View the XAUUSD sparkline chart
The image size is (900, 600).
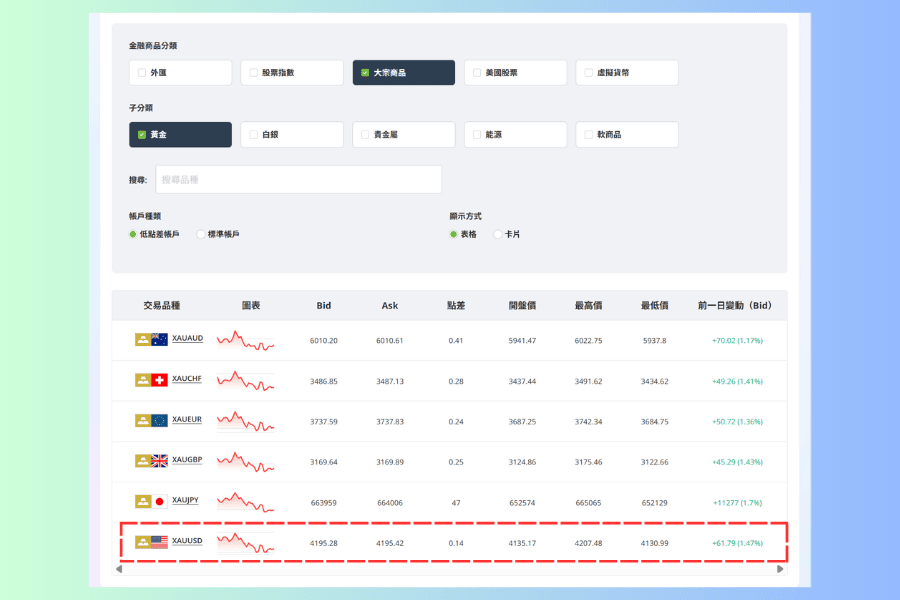tap(246, 543)
